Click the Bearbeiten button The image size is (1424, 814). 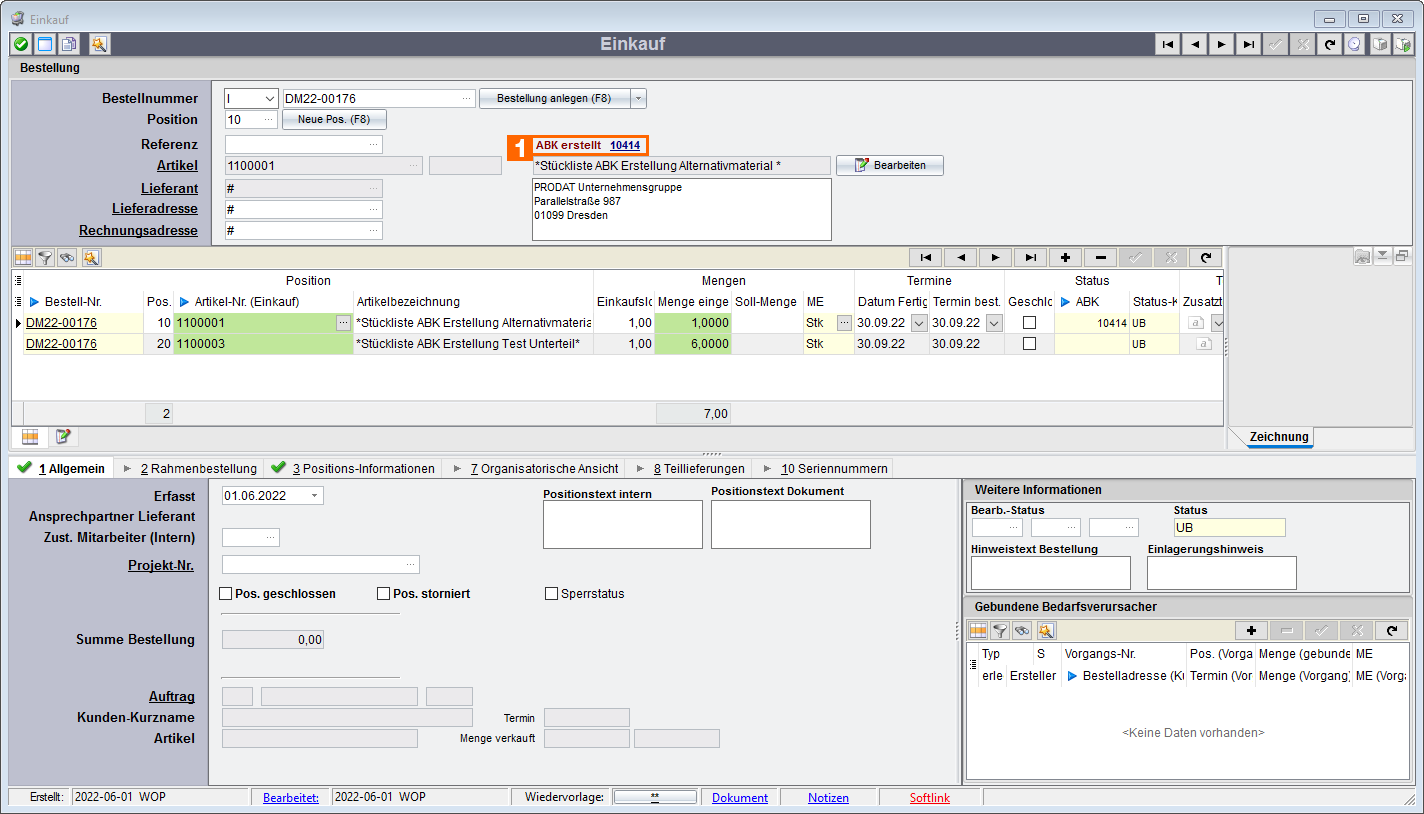point(890,165)
